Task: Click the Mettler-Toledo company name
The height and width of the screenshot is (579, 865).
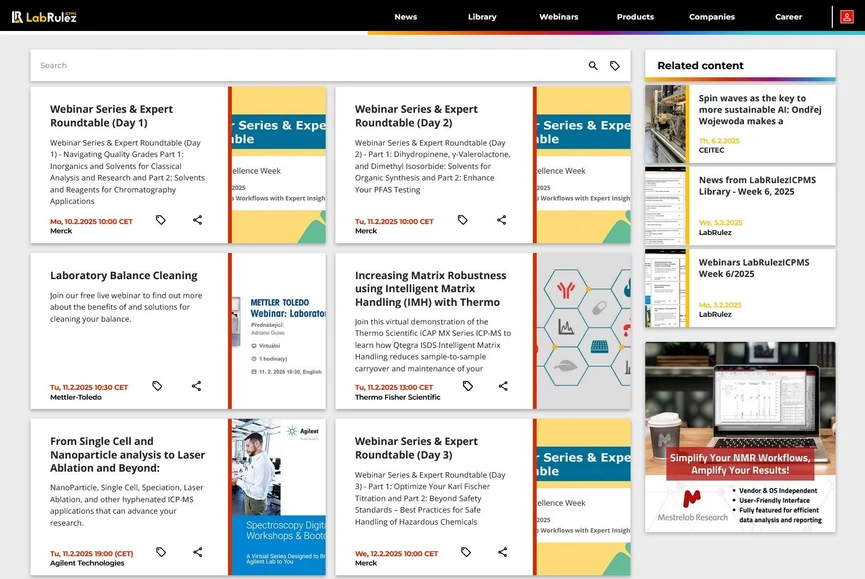Action: [x=76, y=397]
